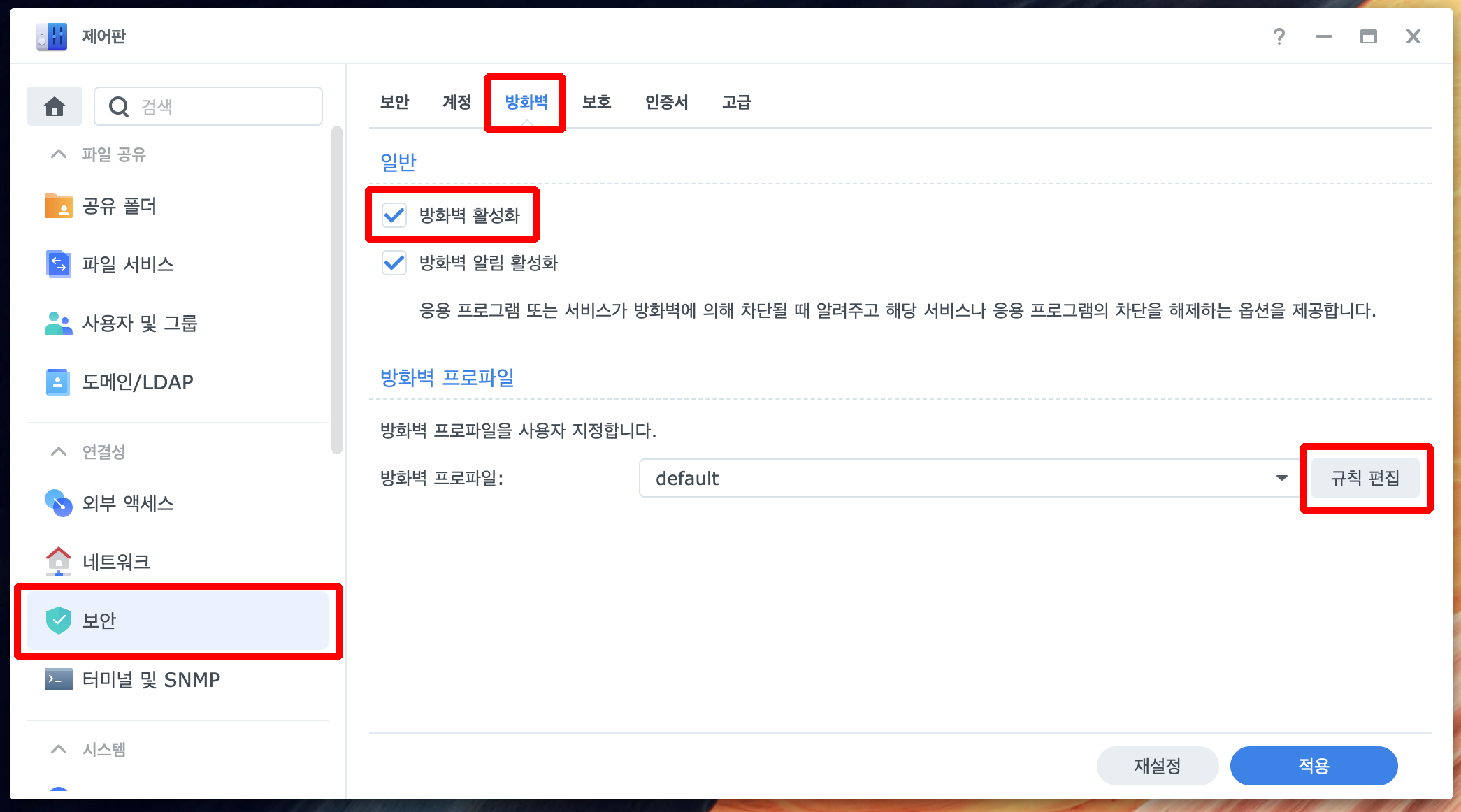This screenshot has height=812, width=1461.
Task: Open 외부 액세스 sidebar icon
Action: click(x=58, y=503)
